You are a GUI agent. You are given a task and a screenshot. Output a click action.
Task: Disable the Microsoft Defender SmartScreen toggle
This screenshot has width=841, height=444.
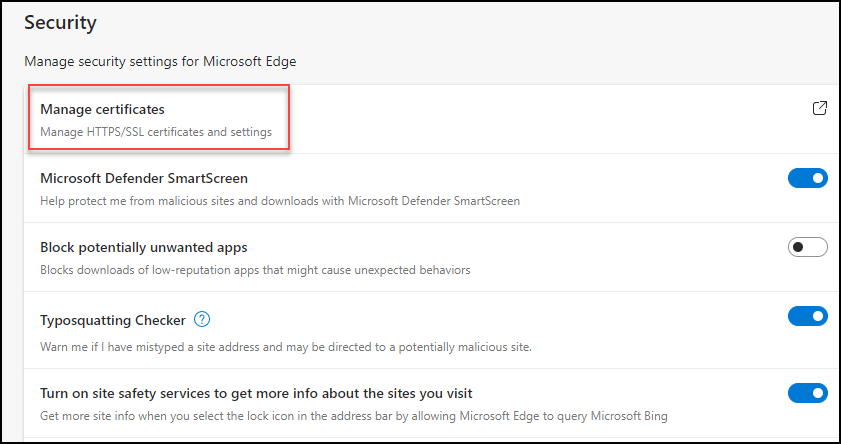coord(808,178)
